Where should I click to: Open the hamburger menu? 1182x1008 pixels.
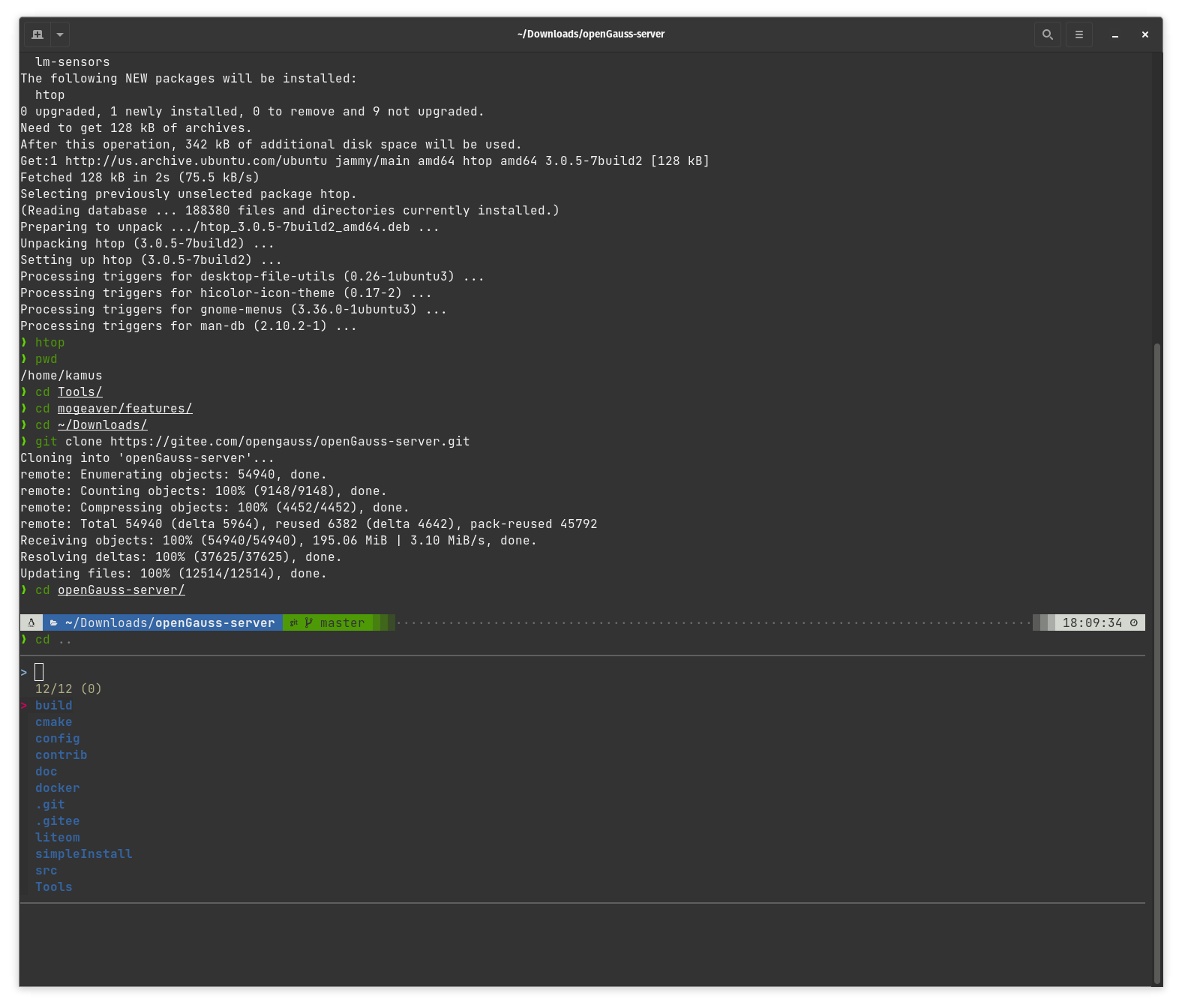tap(1079, 34)
